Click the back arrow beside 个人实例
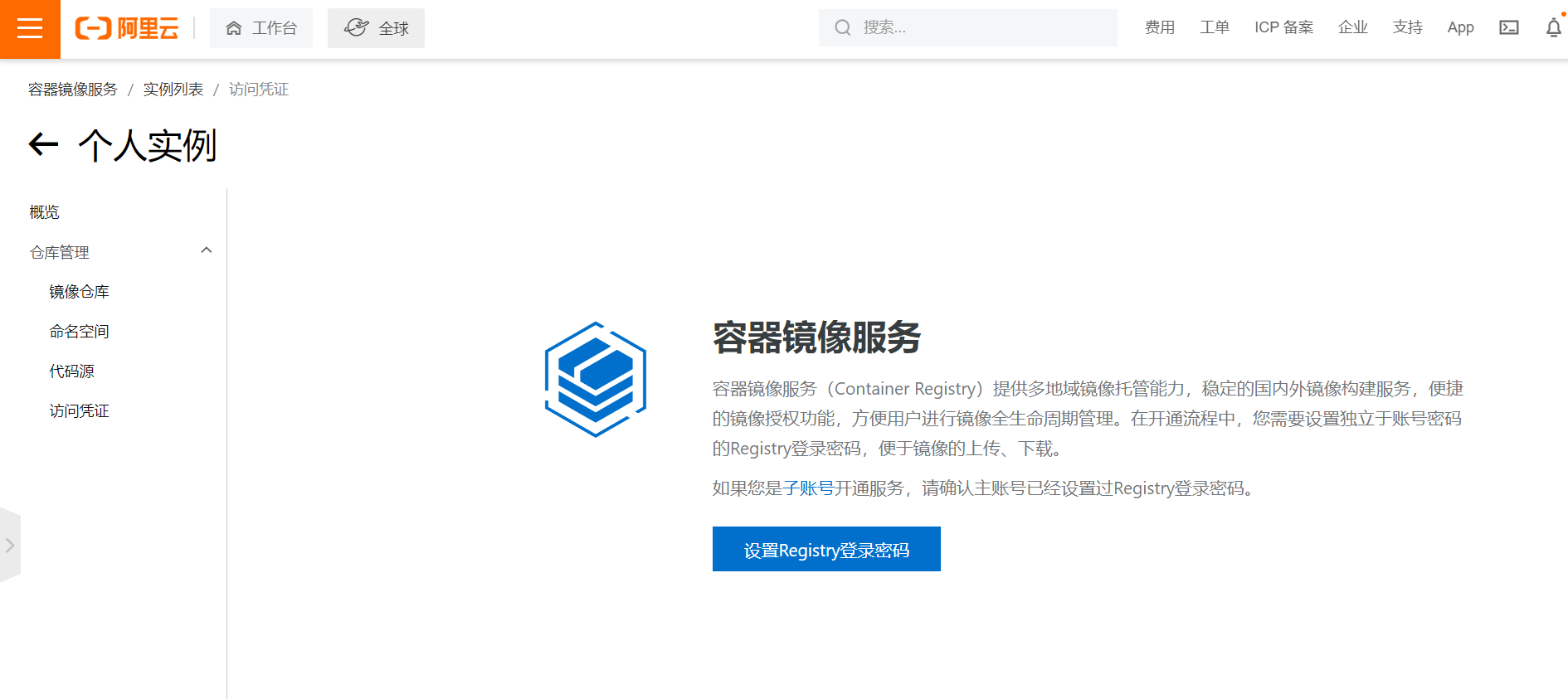Viewport: 1568px width, 699px height. 44,144
